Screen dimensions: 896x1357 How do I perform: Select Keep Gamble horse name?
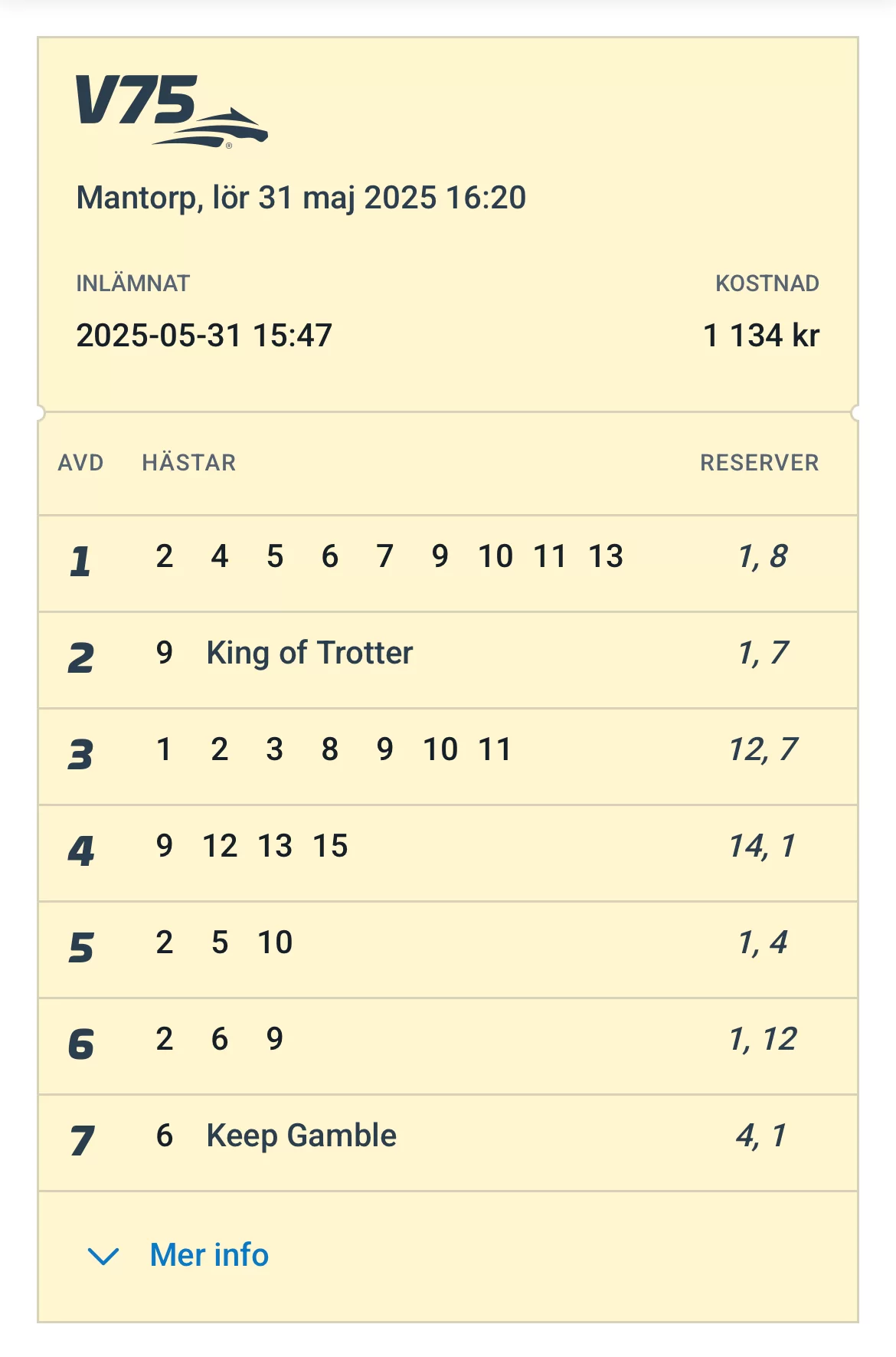(302, 1136)
